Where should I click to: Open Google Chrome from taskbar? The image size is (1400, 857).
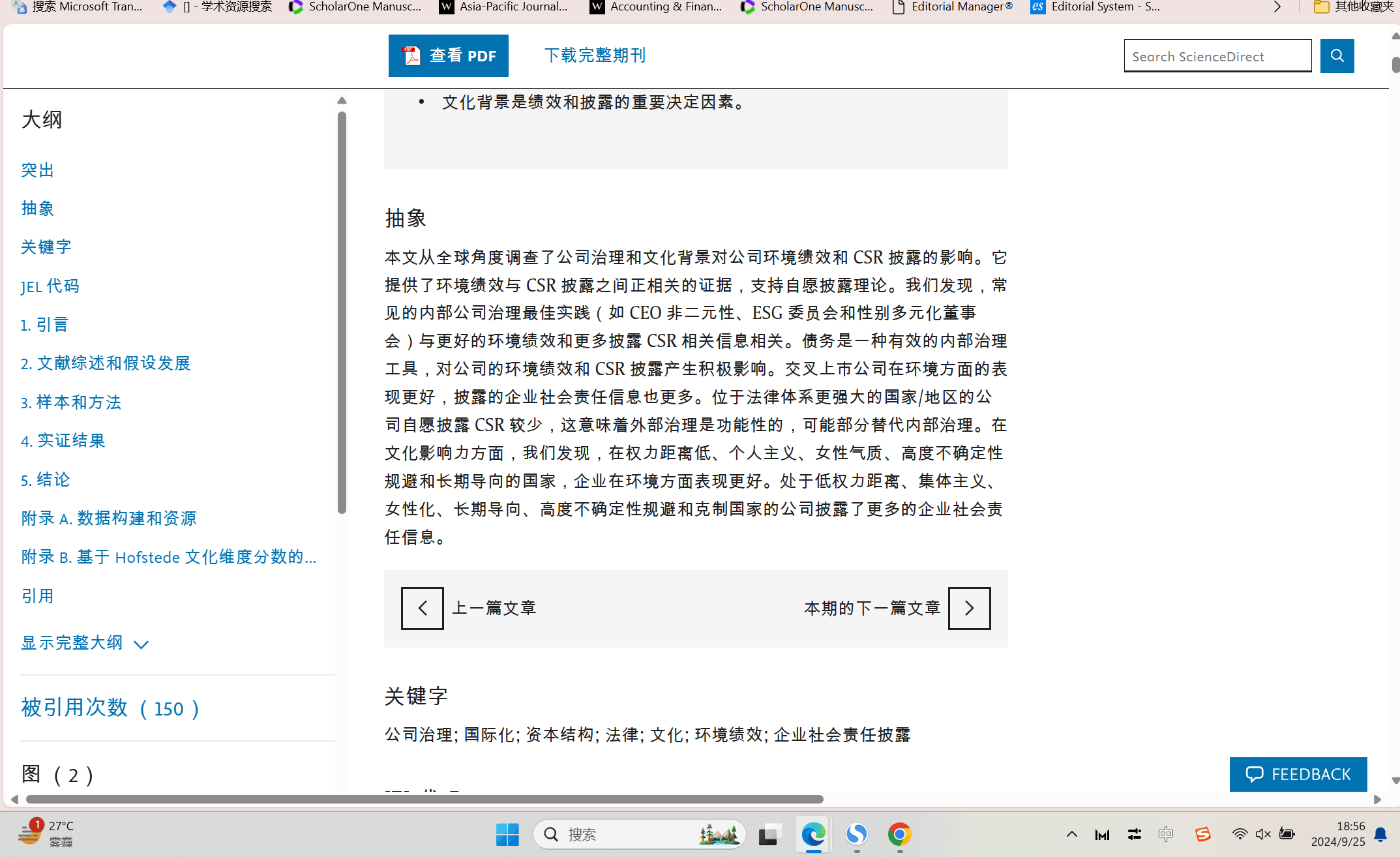click(899, 834)
